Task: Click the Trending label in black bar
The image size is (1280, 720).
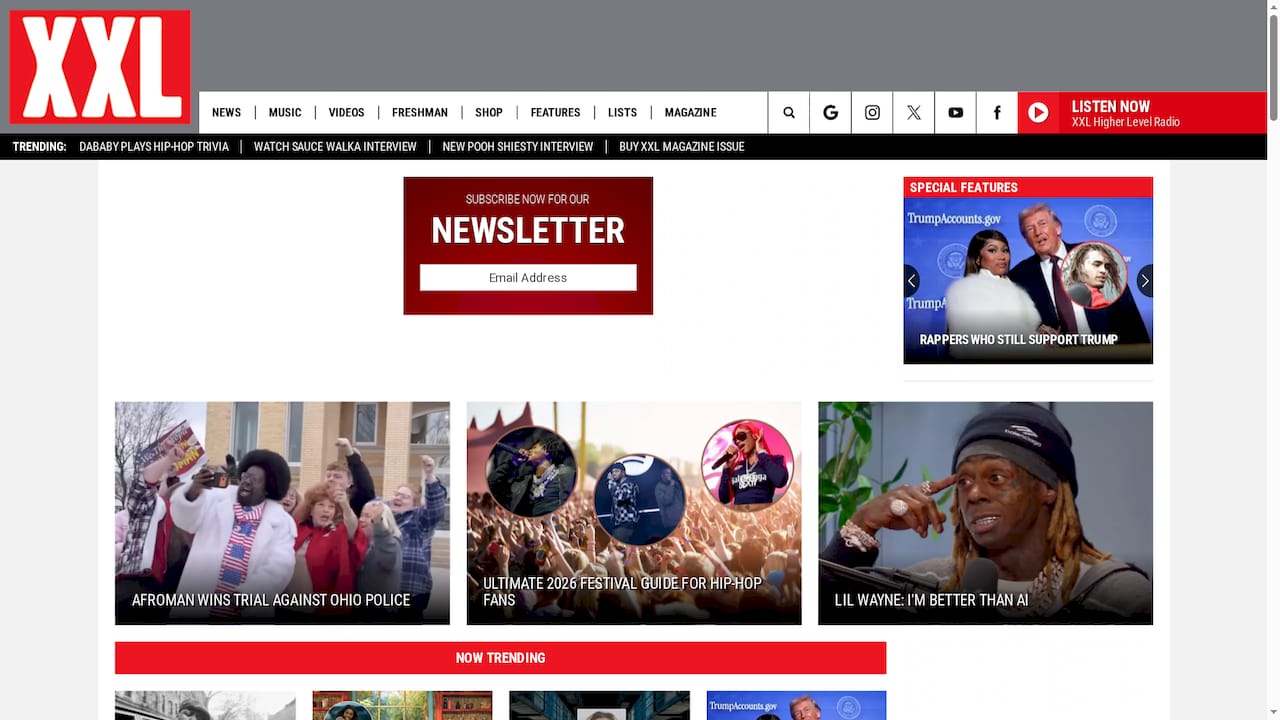Action: click(39, 147)
